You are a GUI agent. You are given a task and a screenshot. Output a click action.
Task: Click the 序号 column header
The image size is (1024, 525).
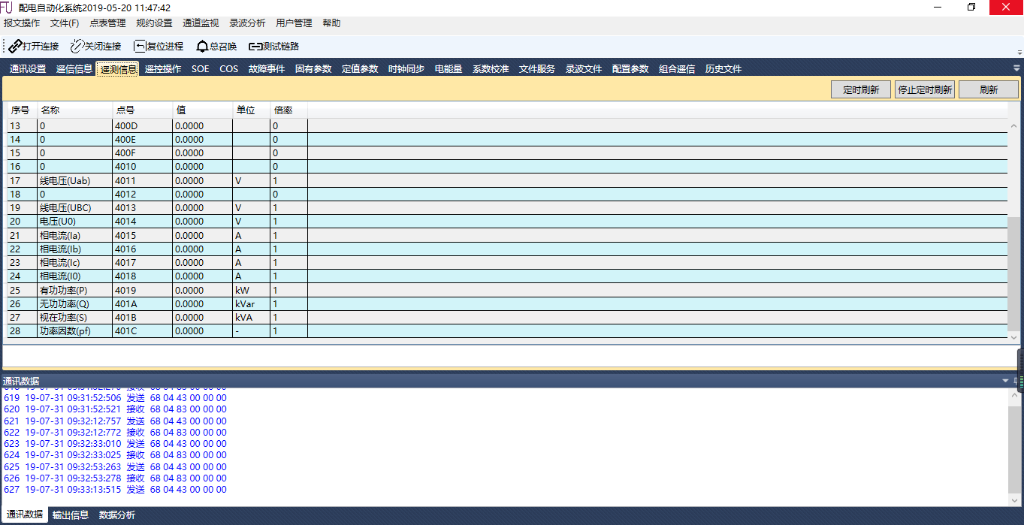pyautogui.click(x=20, y=110)
